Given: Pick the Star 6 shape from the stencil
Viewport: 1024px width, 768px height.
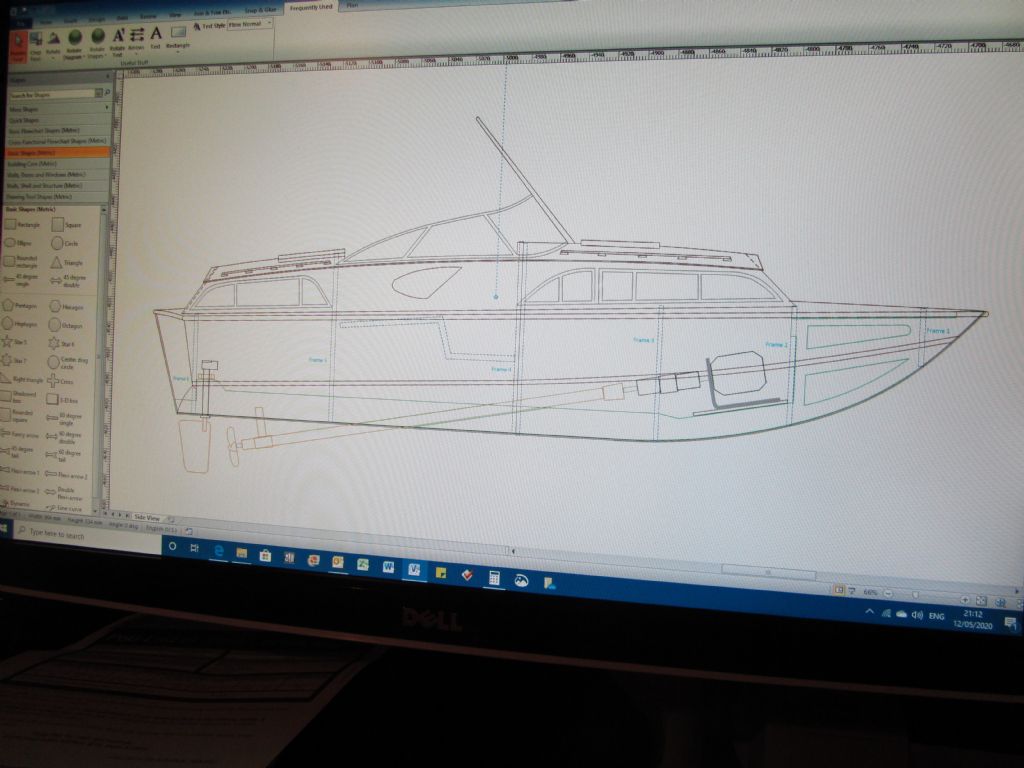Looking at the screenshot, I should coord(63,344).
